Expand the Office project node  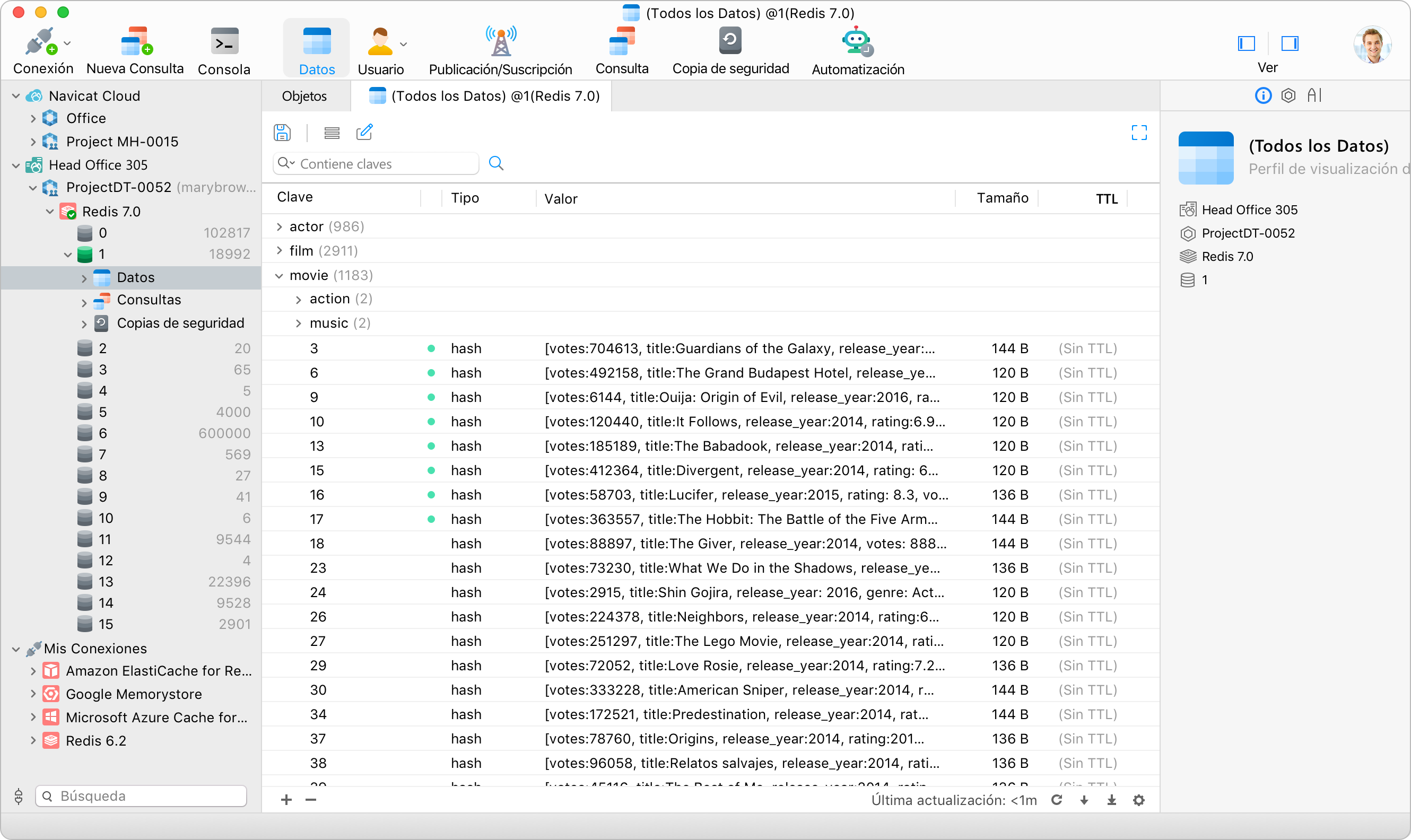pos(33,118)
